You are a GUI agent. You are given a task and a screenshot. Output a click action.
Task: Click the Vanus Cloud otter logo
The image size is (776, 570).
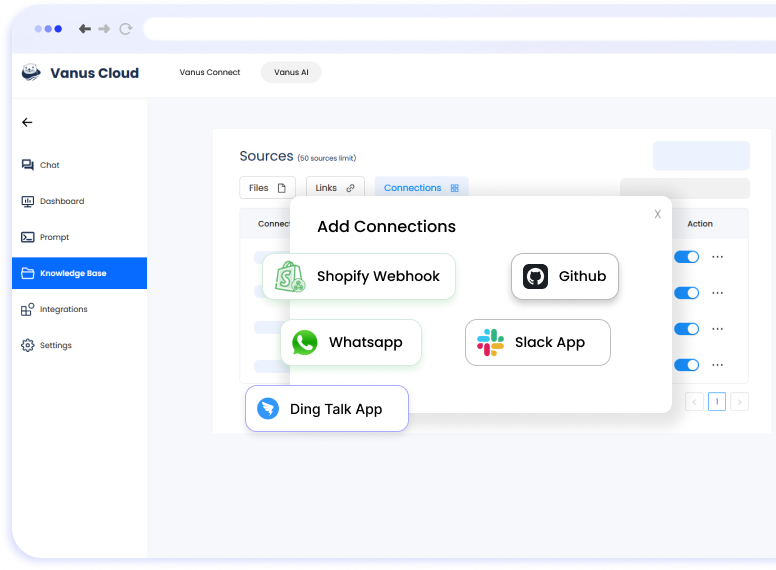(x=31, y=72)
